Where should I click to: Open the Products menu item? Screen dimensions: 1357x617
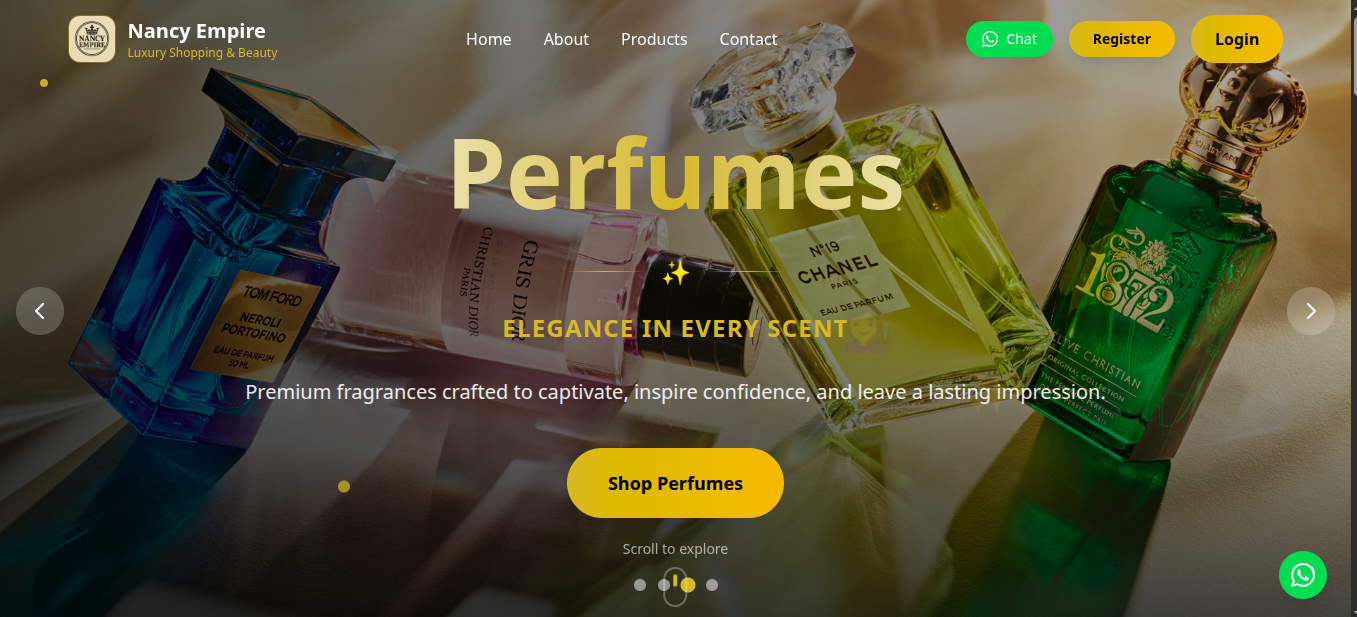[654, 39]
